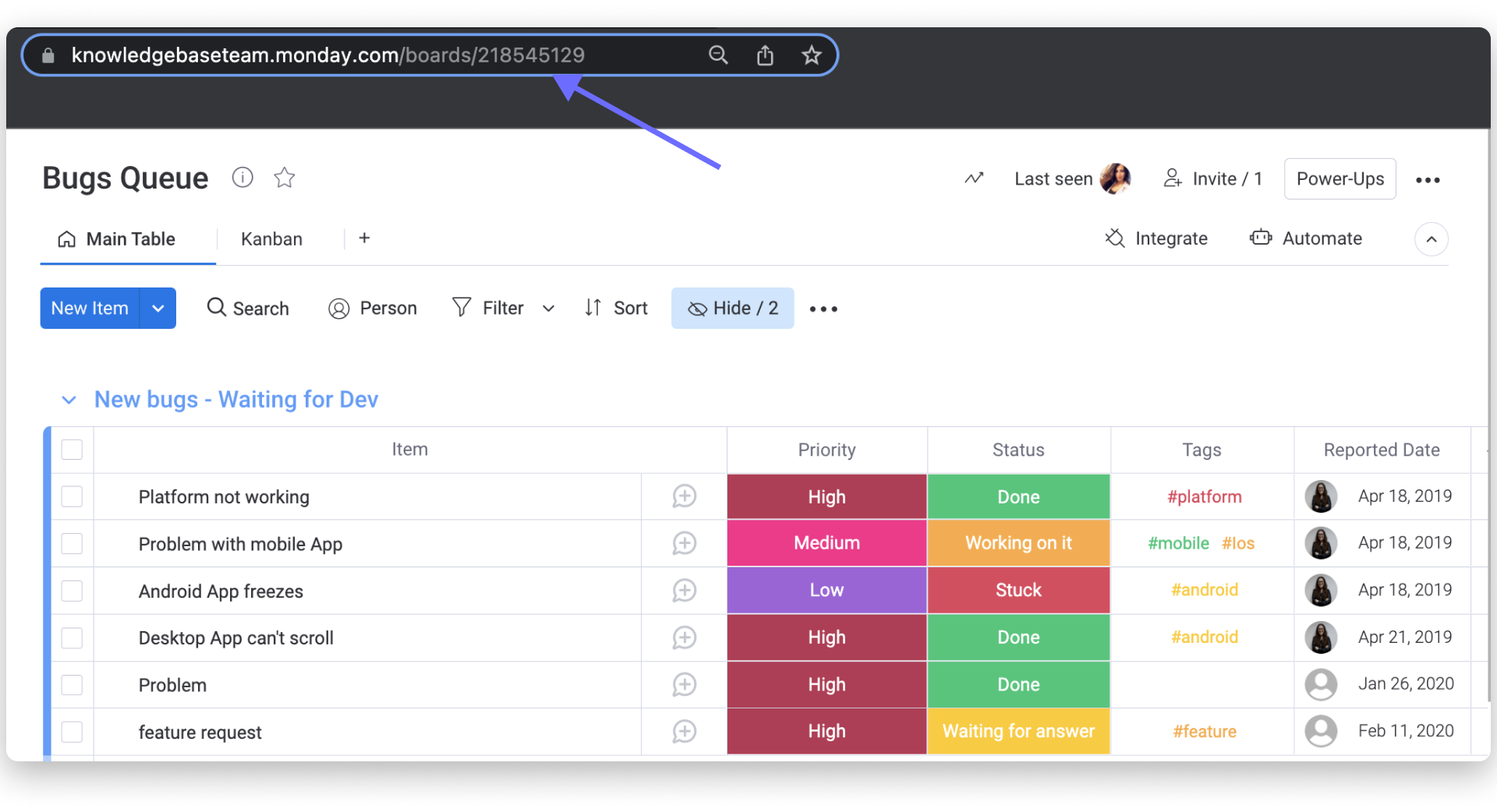Click High priority cell for Platform not working
The image size is (1497, 812).
(826, 496)
